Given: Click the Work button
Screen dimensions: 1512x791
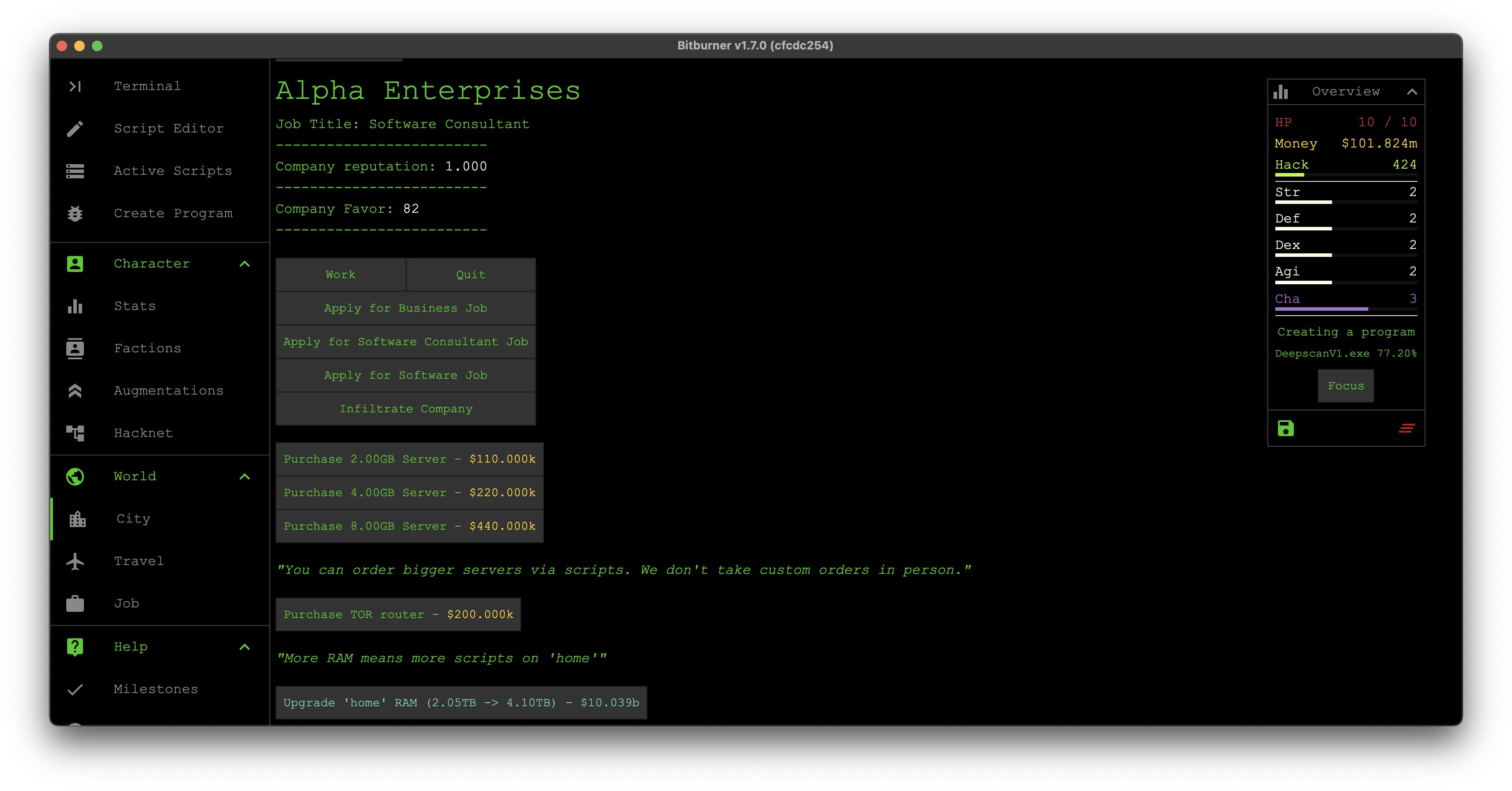Looking at the screenshot, I should click(x=340, y=275).
